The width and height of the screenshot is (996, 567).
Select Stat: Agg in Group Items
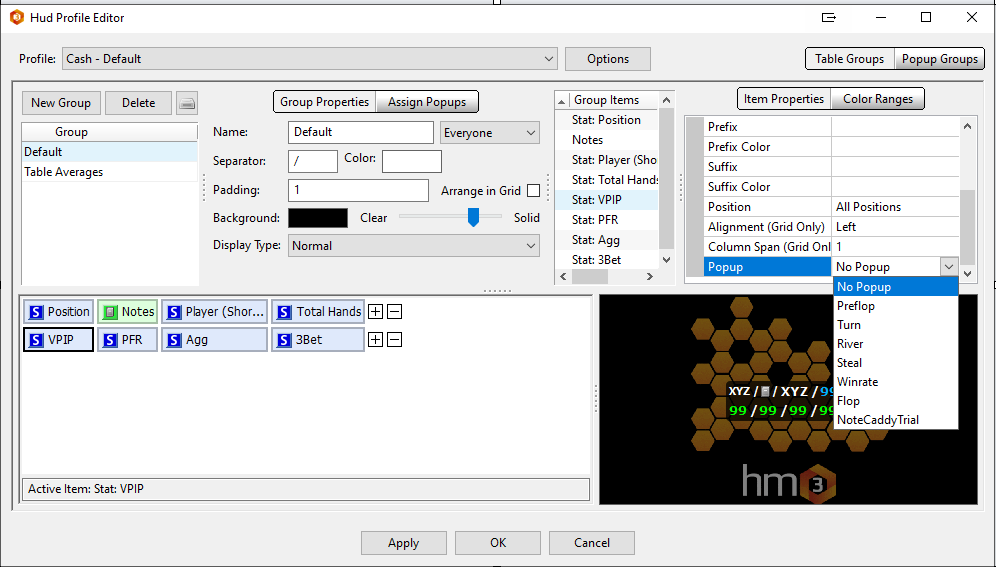[x=607, y=240]
